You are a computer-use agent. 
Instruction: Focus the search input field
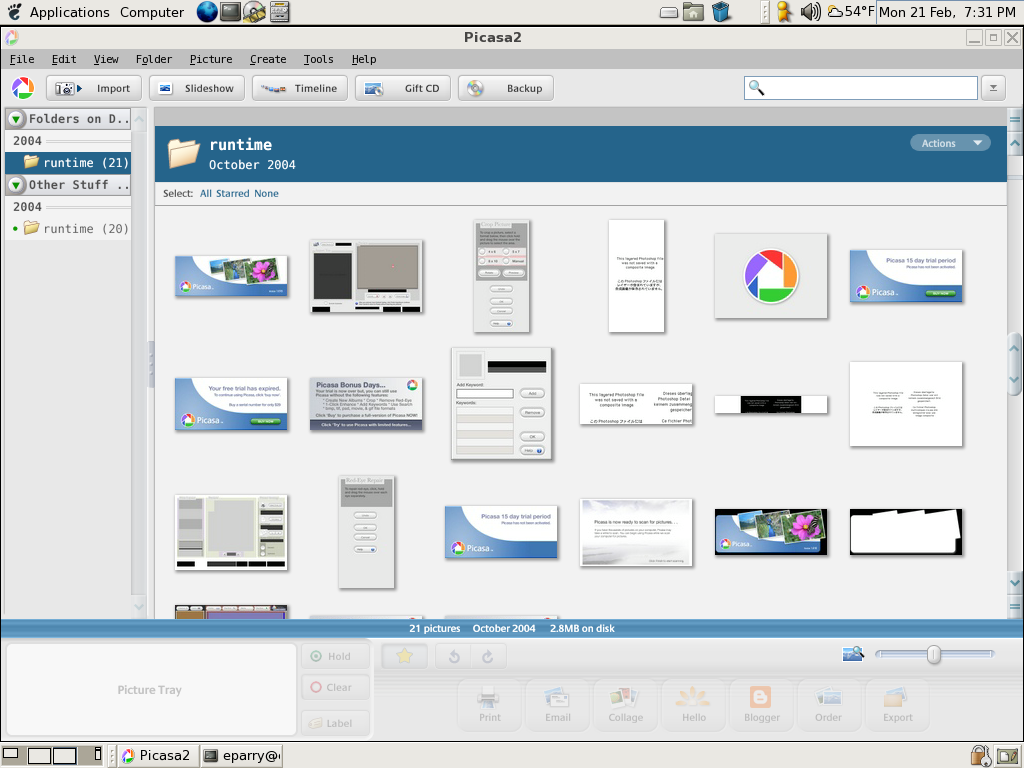tap(861, 88)
